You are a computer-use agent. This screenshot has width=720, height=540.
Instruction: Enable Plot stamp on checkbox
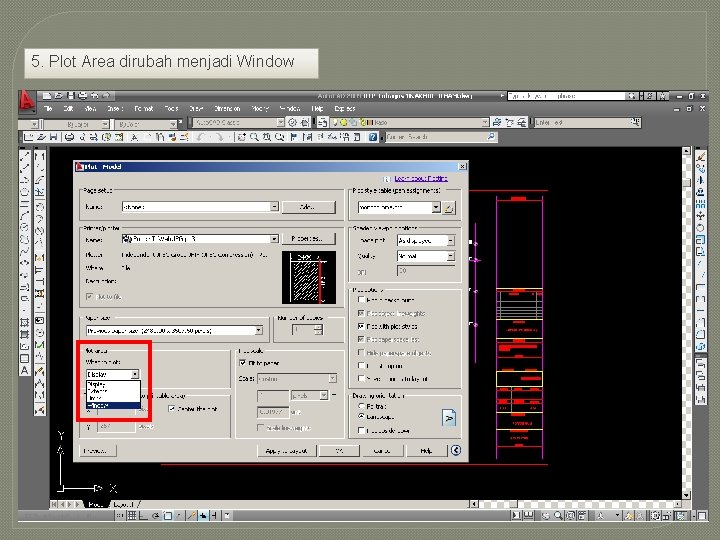(x=361, y=366)
